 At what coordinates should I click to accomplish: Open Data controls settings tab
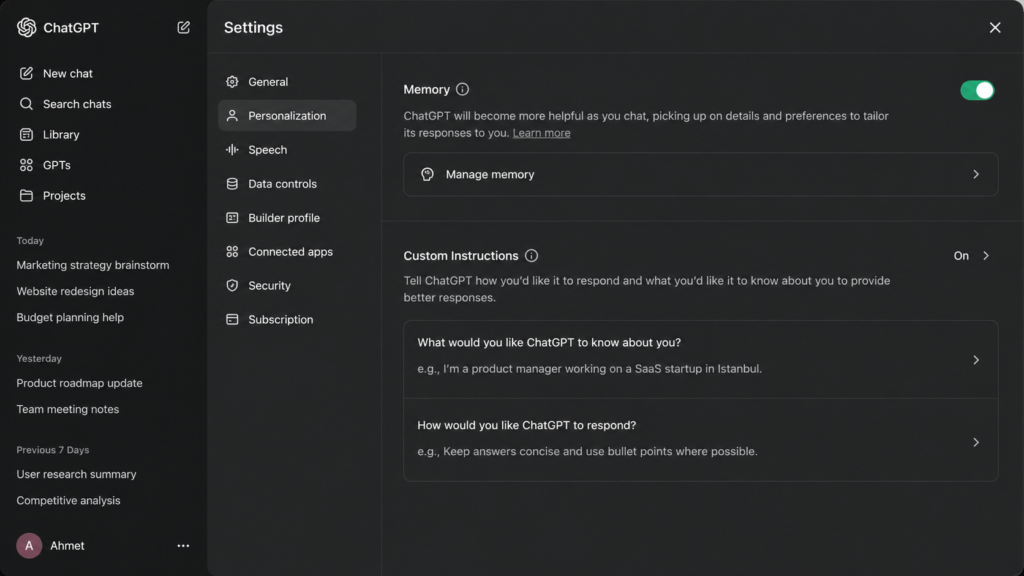click(287, 184)
